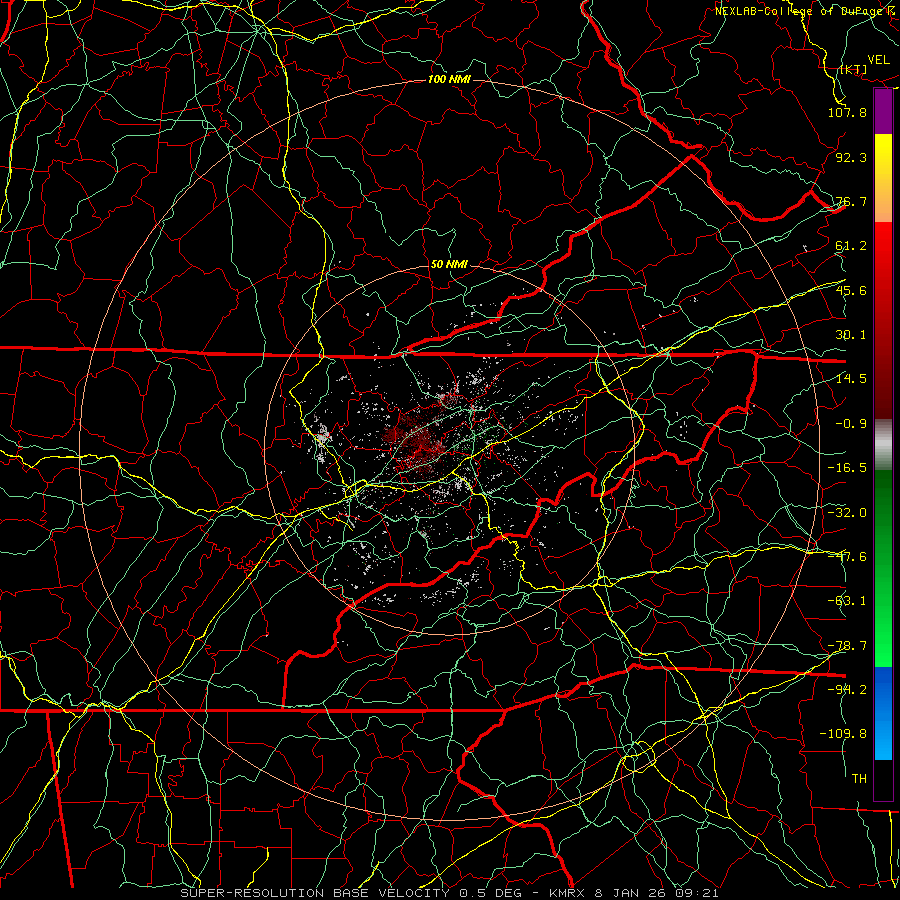Screen dimensions: 900x900
Task: Click the gray near-zero segment of color bar
Action: [x=883, y=445]
